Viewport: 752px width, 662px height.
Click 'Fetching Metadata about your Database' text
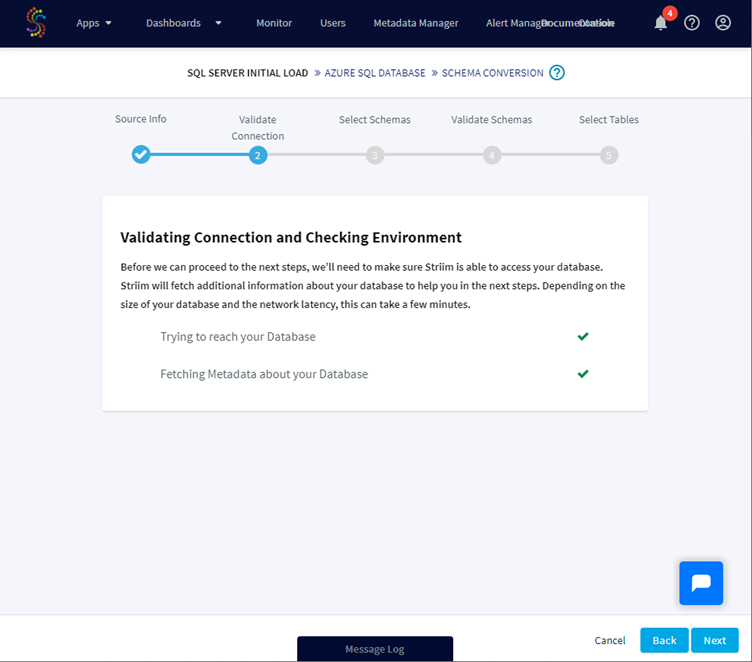pos(264,374)
